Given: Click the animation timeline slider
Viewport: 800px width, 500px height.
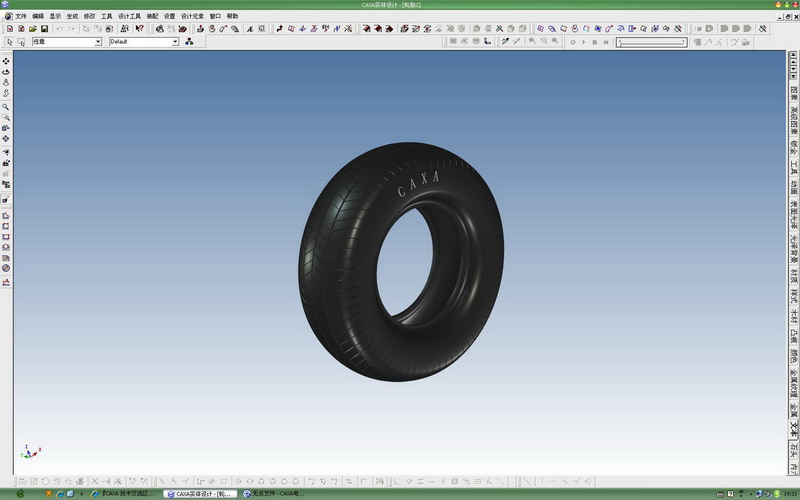Looking at the screenshot, I should (x=652, y=42).
